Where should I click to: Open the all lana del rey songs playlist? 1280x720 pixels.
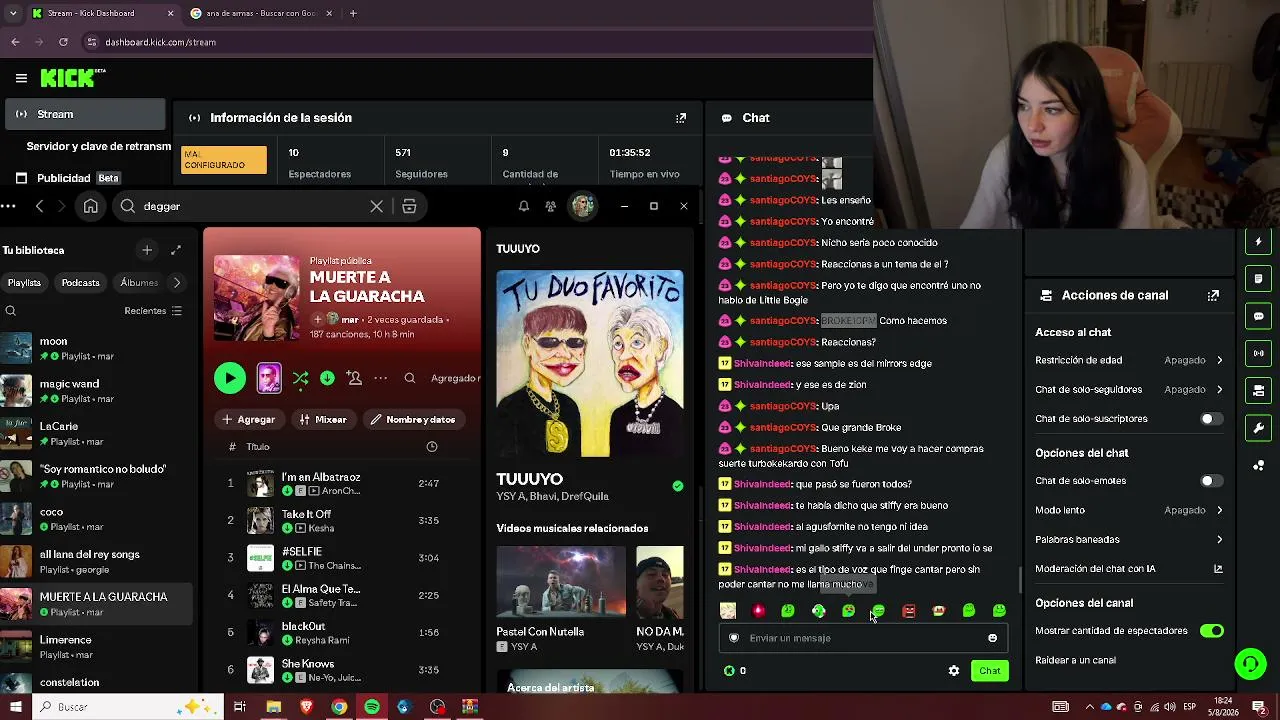pos(96,561)
